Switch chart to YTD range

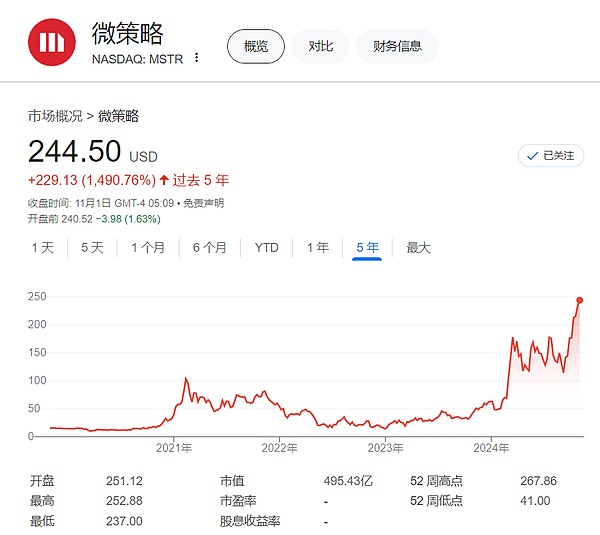click(x=266, y=248)
